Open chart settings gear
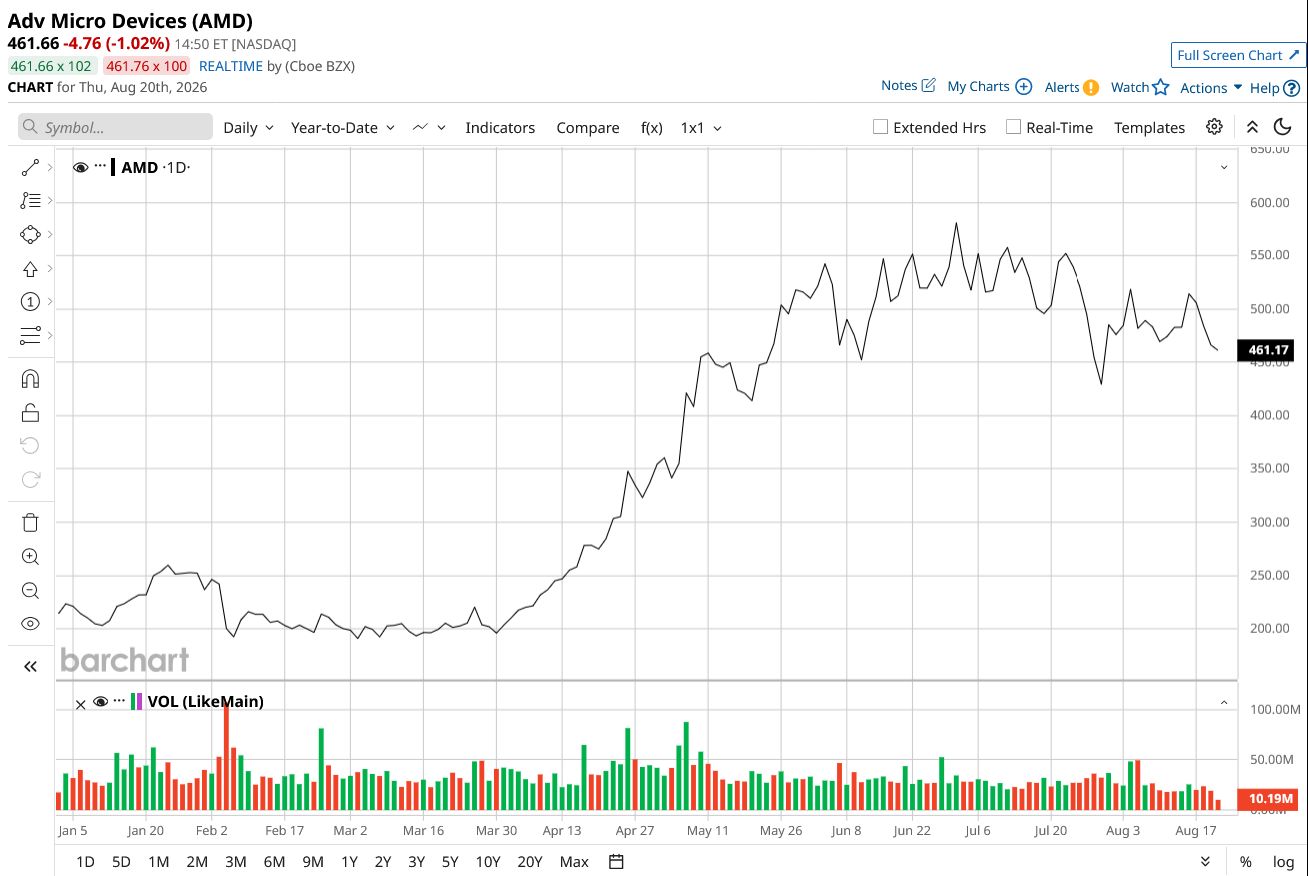The height and width of the screenshot is (876, 1308). click(x=1214, y=127)
